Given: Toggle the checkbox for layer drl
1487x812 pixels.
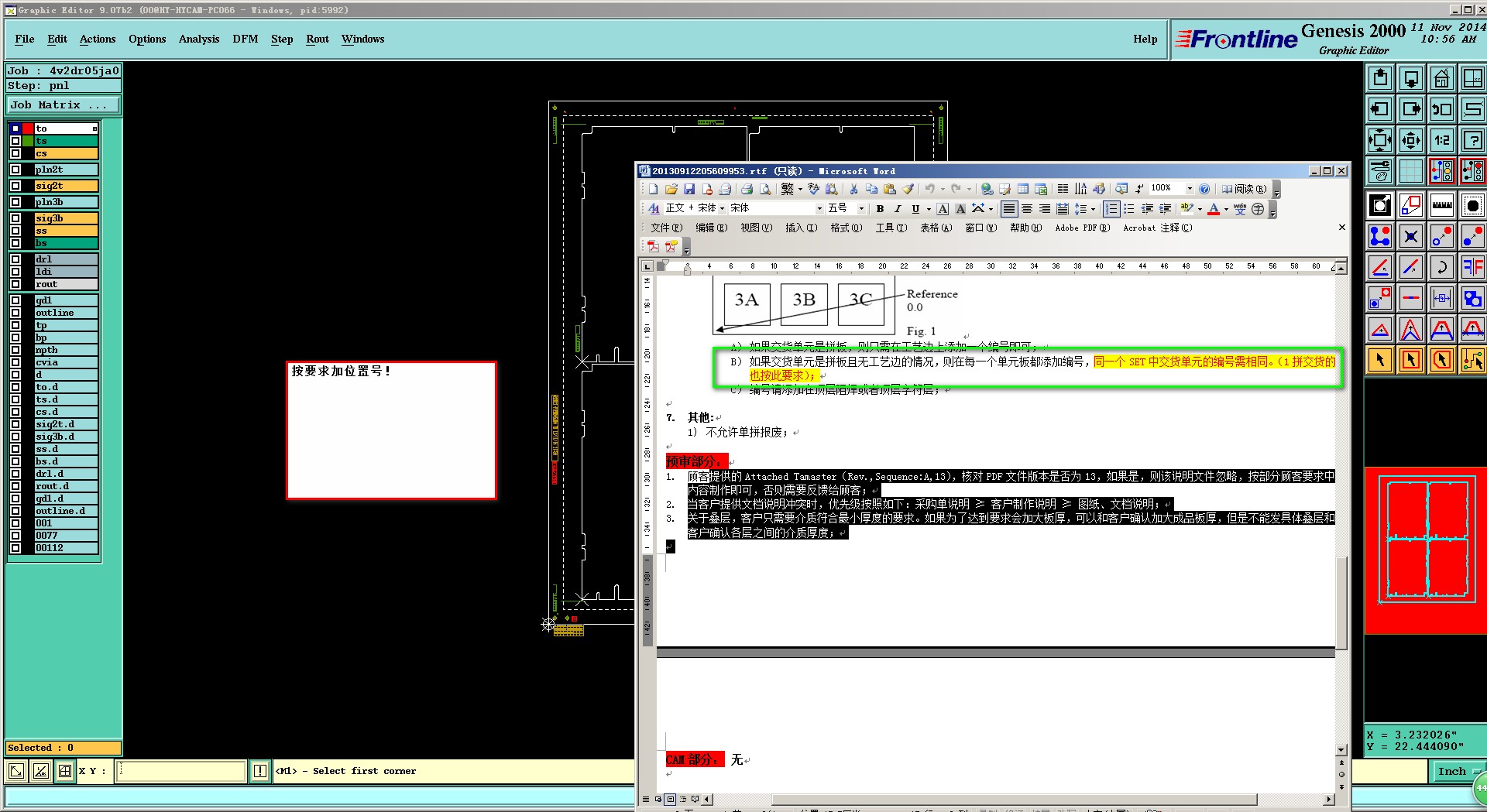Looking at the screenshot, I should tap(15, 259).
